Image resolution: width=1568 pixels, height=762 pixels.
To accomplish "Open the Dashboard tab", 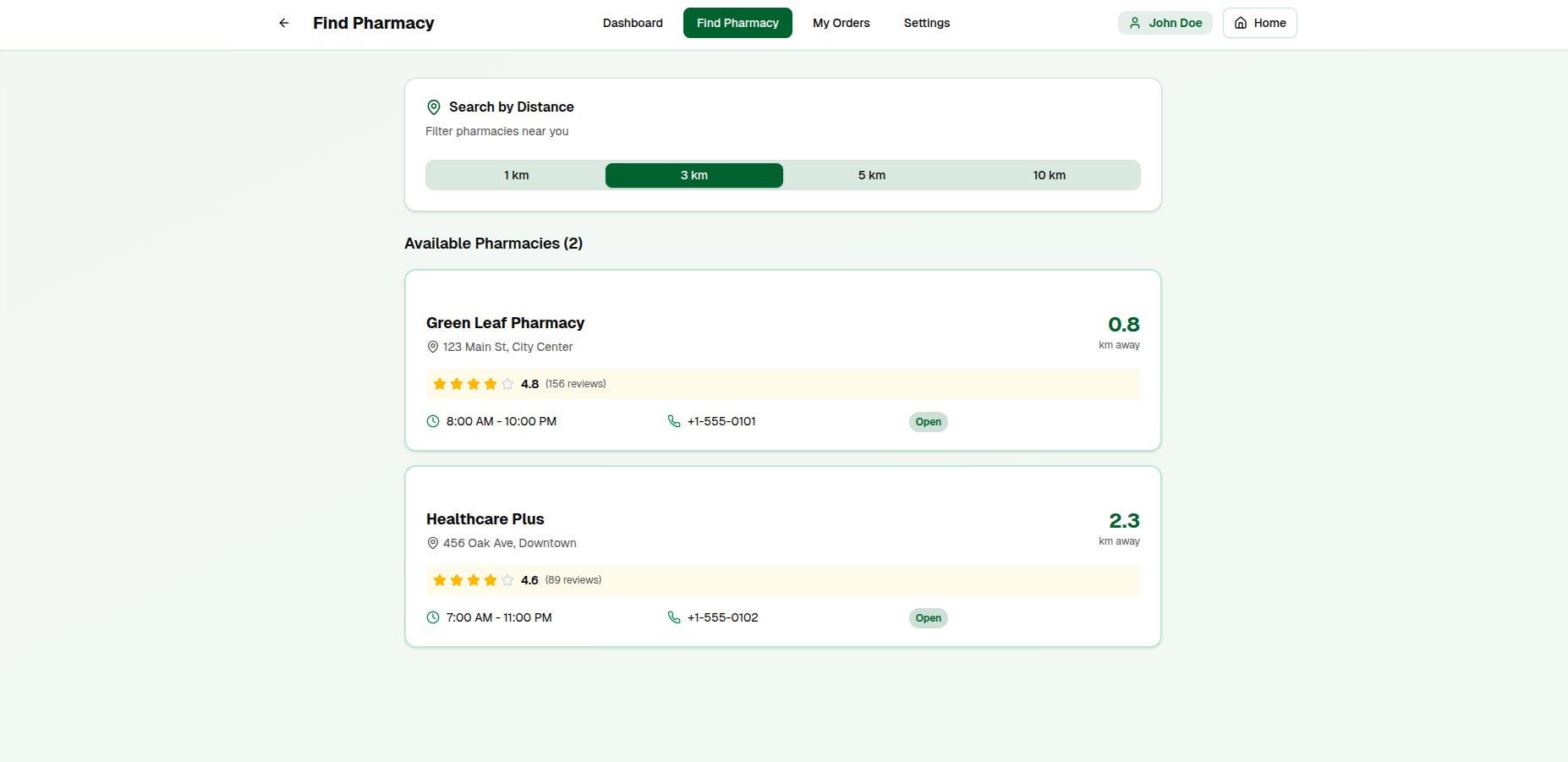I will [x=633, y=23].
